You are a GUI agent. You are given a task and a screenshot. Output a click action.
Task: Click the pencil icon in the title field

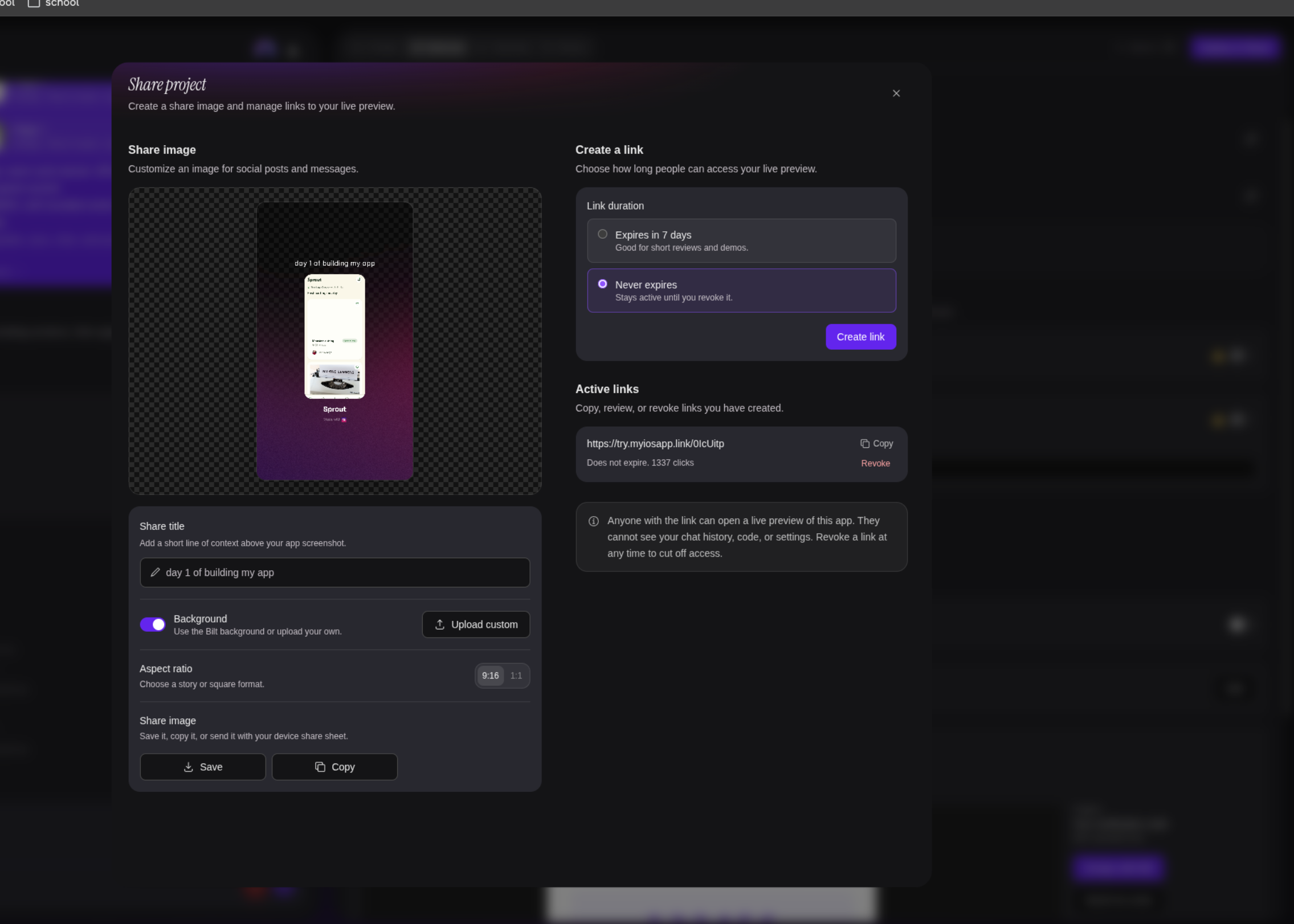click(155, 573)
